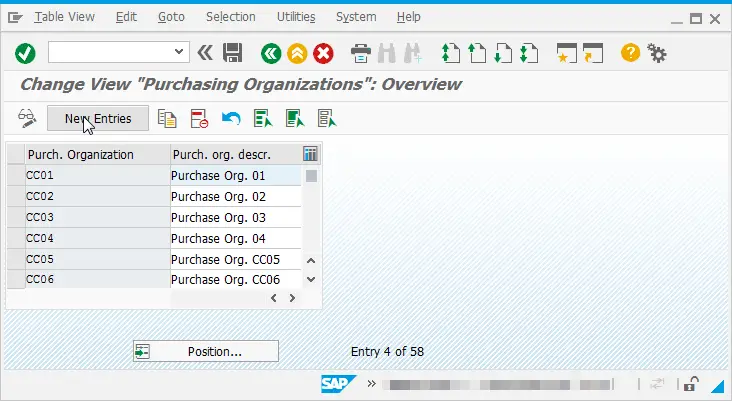This screenshot has height=401, width=732.
Task: Click the Copy As icon
Action: point(167,119)
